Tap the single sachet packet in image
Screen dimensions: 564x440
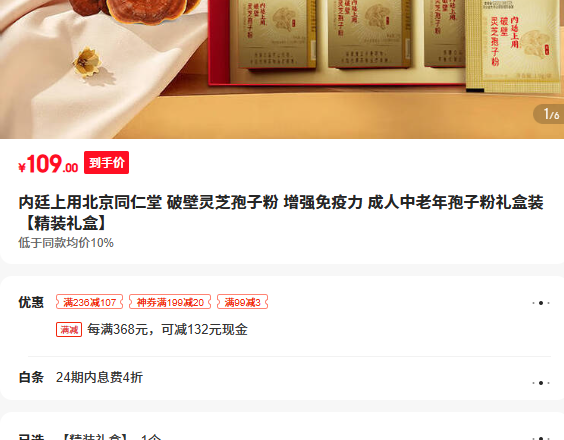[x=514, y=45]
